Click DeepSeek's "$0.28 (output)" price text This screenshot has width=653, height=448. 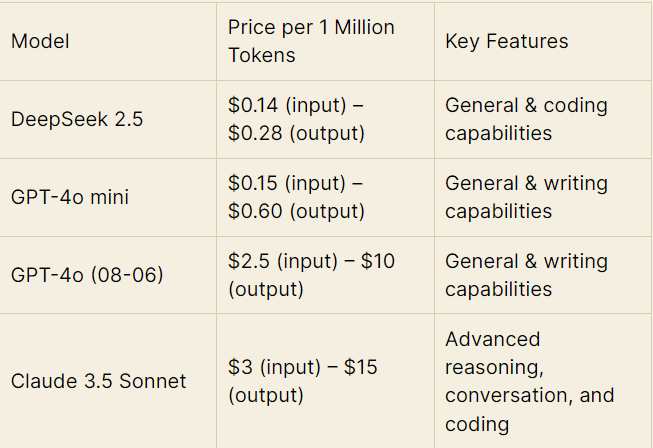(x=296, y=133)
